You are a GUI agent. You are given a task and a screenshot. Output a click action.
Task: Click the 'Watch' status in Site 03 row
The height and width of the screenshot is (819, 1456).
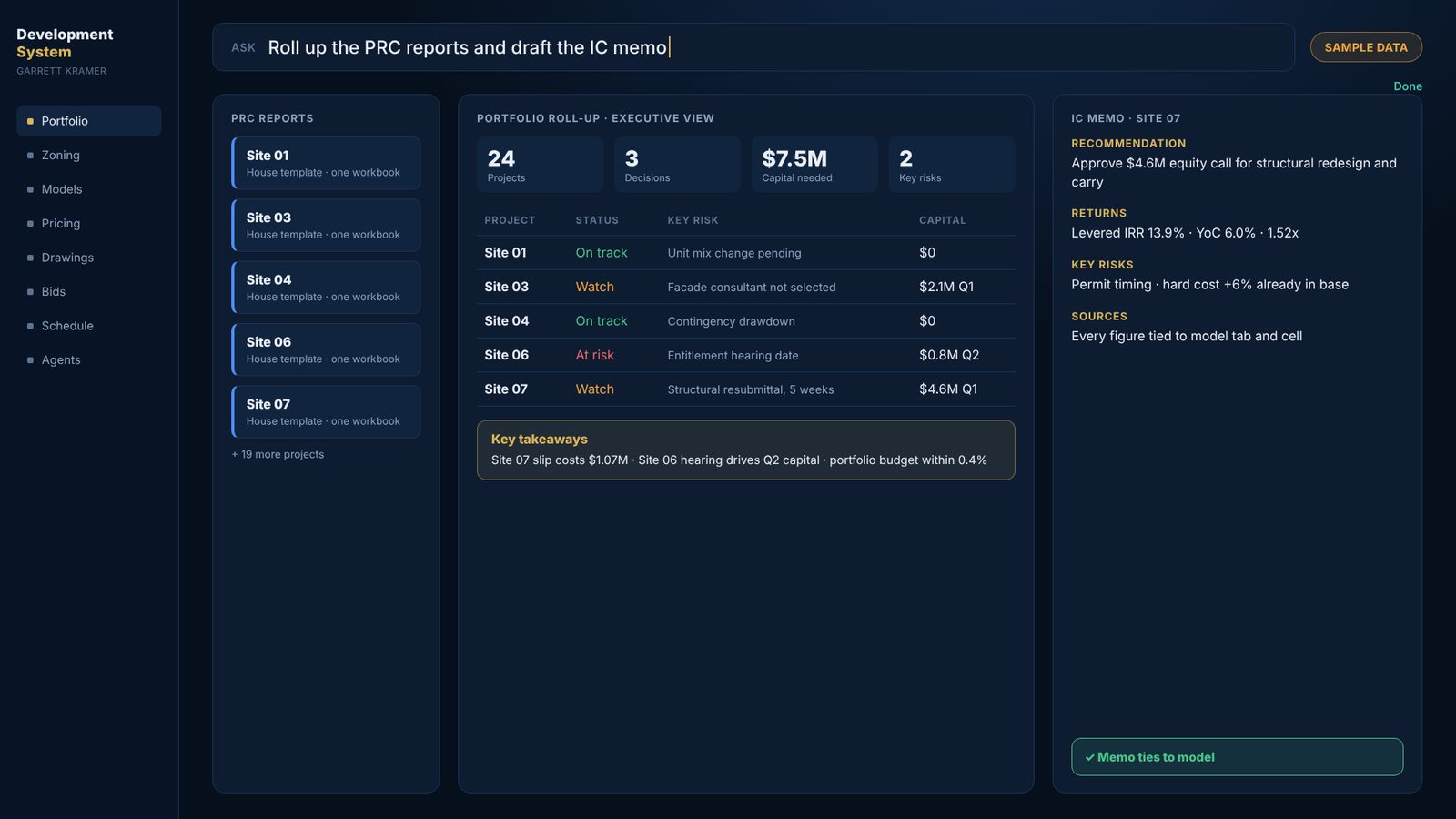point(594,287)
